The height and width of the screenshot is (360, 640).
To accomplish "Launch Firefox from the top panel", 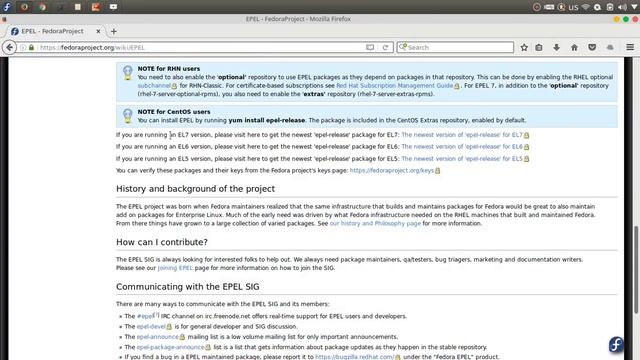I will (x=24, y=7).
